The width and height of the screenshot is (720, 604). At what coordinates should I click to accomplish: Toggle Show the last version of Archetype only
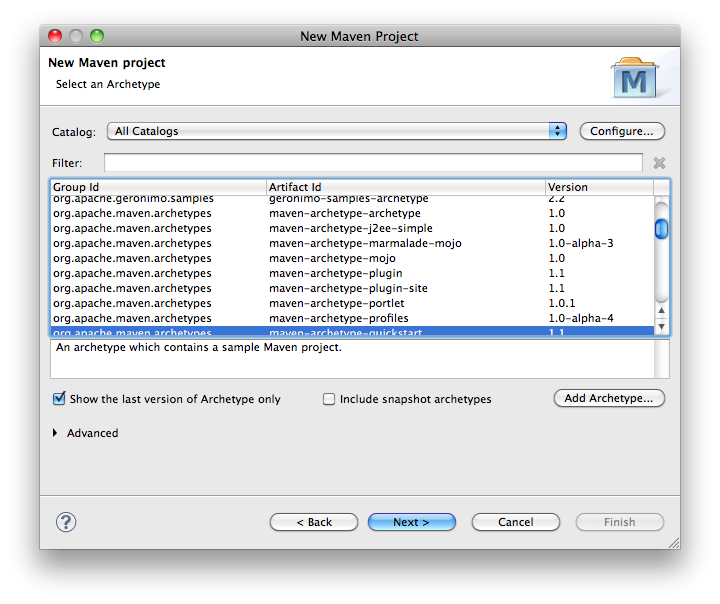[x=59, y=399]
